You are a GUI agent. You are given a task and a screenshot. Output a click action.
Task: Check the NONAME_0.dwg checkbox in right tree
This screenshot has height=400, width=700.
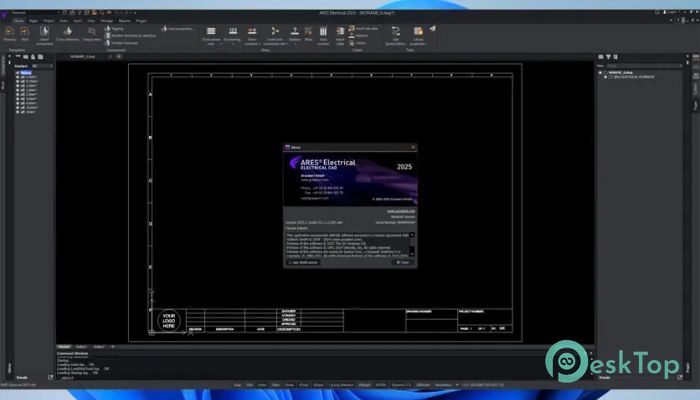point(605,72)
